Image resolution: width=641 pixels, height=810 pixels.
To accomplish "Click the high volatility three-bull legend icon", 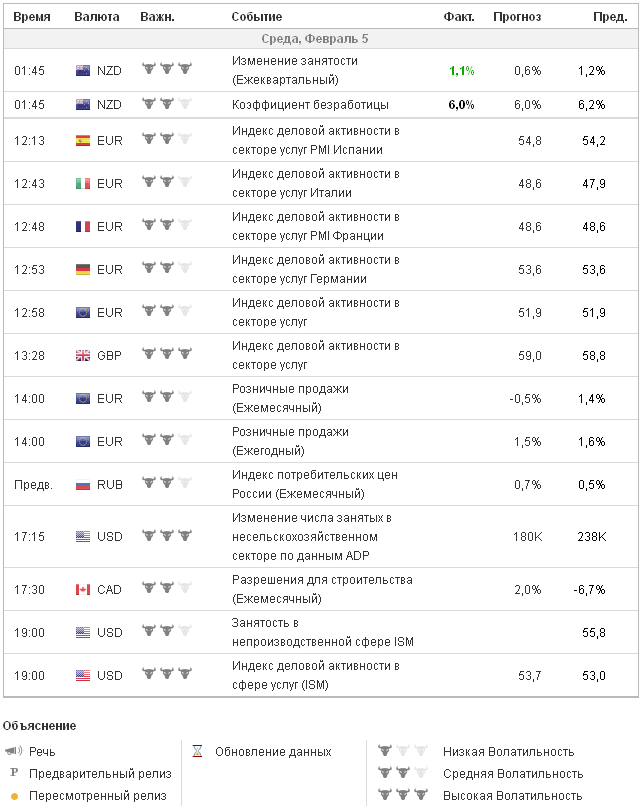I will pyautogui.click(x=399, y=796).
